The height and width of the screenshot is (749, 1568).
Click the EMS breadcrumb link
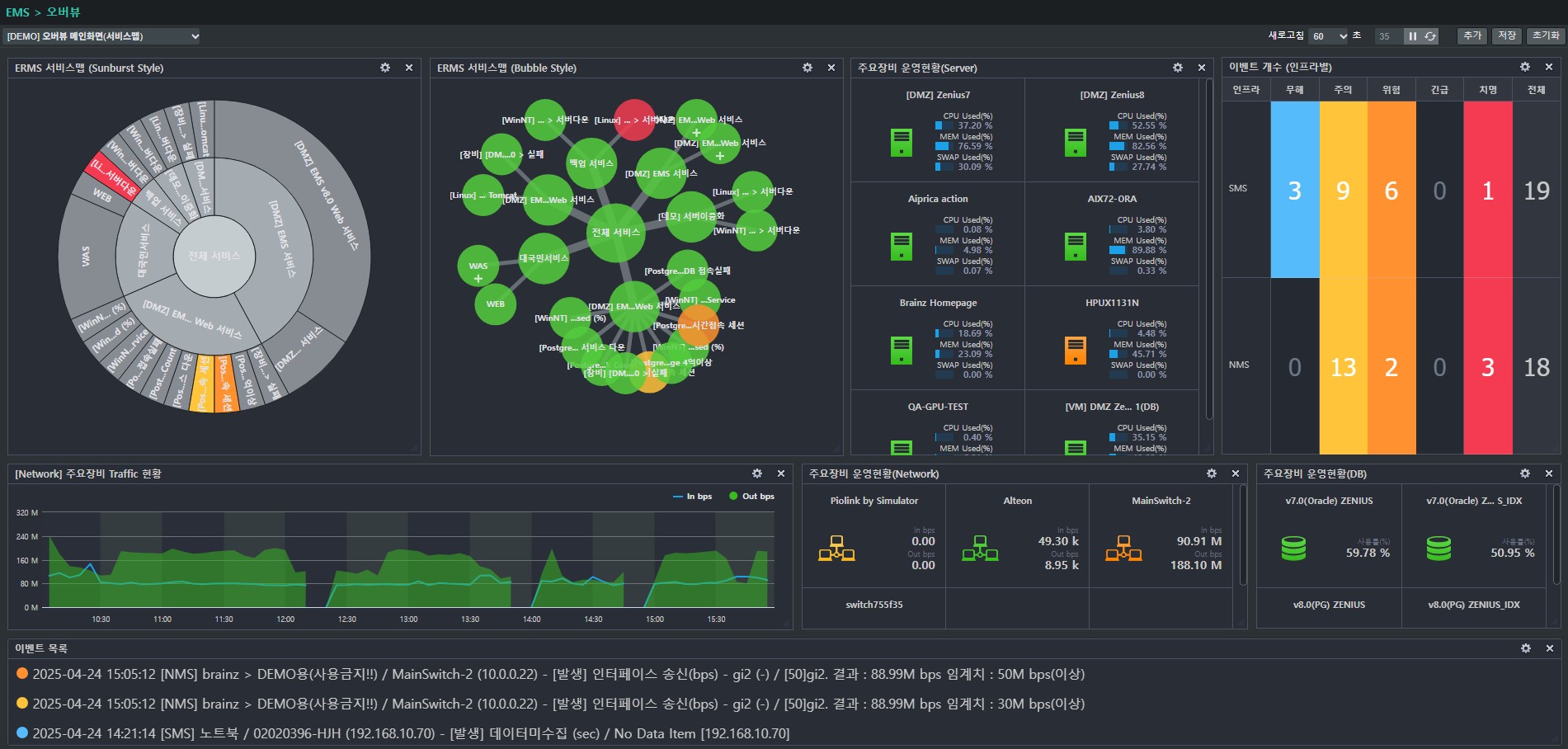(x=17, y=12)
